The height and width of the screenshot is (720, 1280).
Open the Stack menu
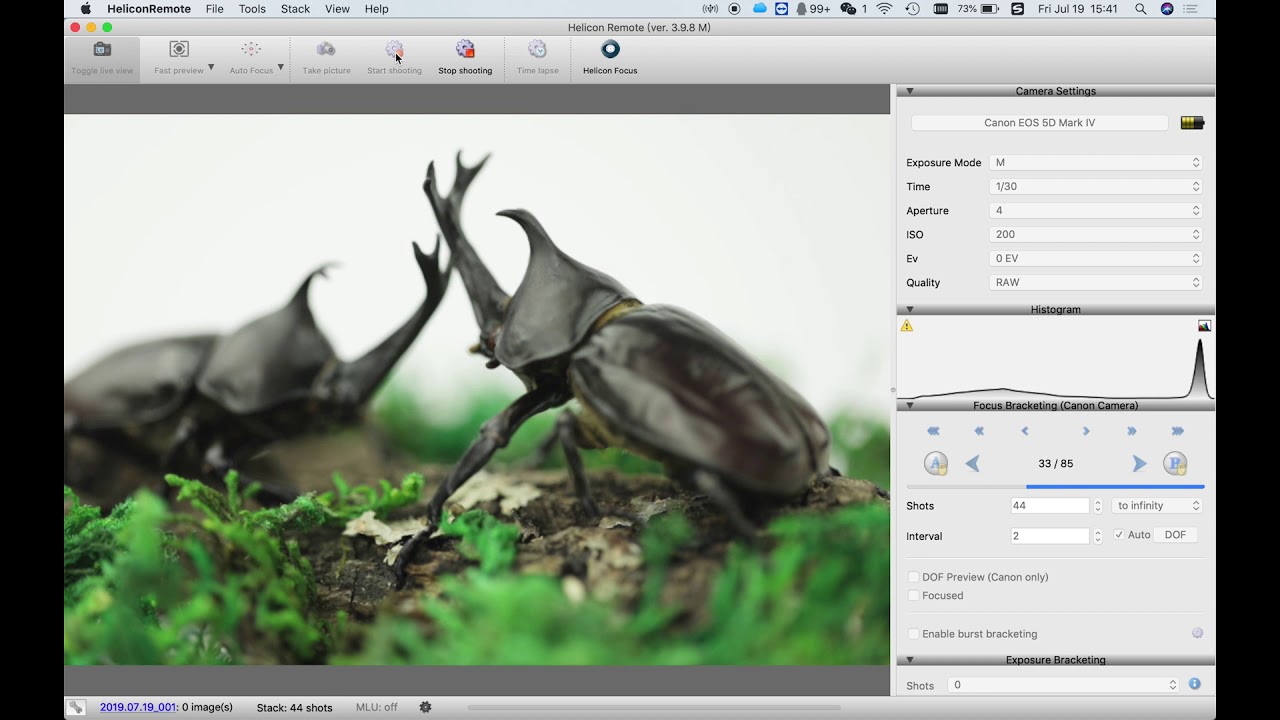point(295,9)
